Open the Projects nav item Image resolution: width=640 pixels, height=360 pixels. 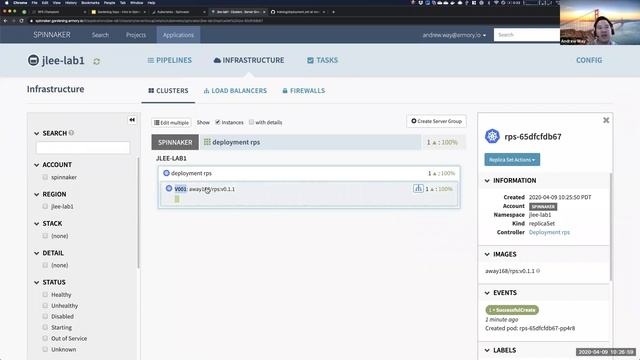click(x=136, y=35)
